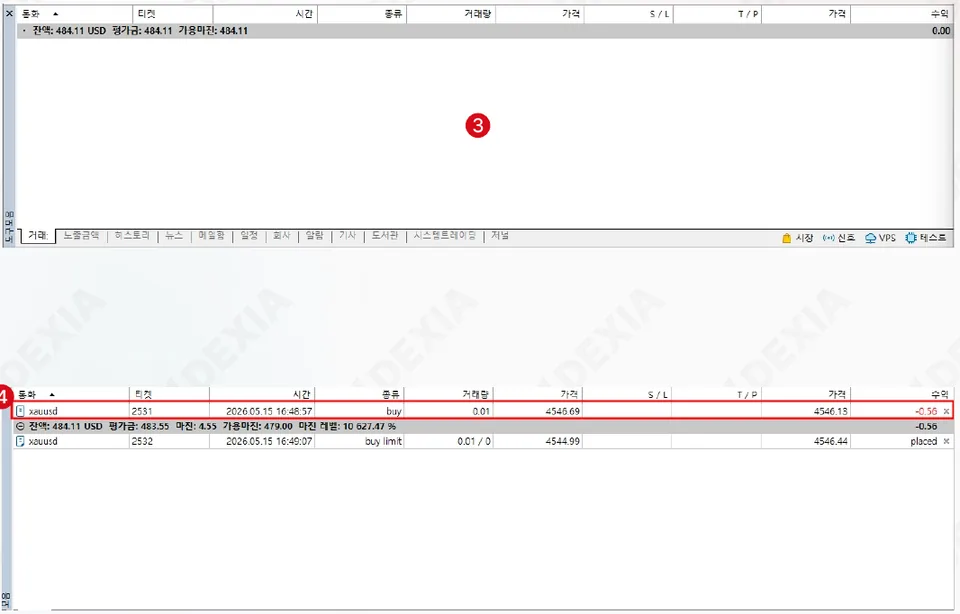Sort by 티켓 in the xauusd orders panel
This screenshot has width=960, height=614.
tap(169, 395)
